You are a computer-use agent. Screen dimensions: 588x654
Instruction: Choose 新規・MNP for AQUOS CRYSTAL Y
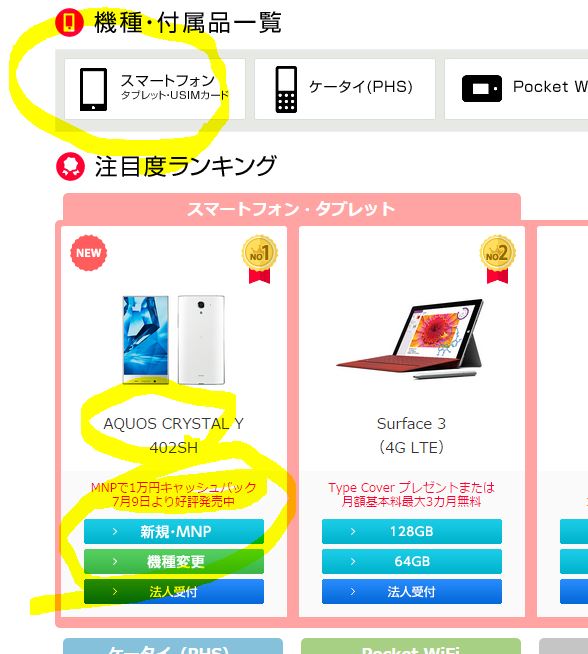[x=174, y=531]
